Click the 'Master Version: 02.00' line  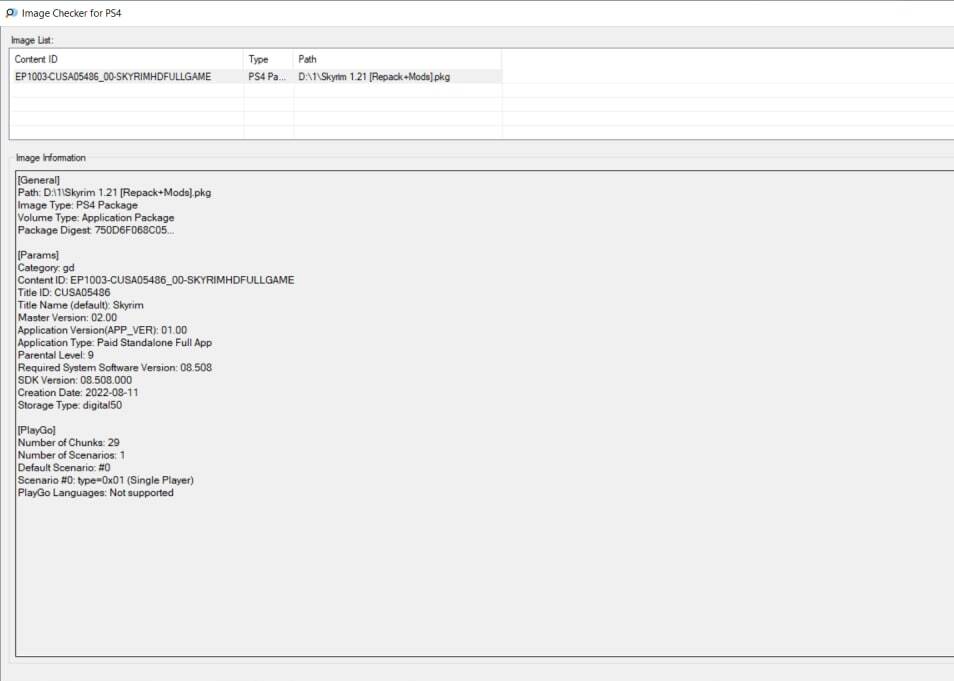pos(67,318)
